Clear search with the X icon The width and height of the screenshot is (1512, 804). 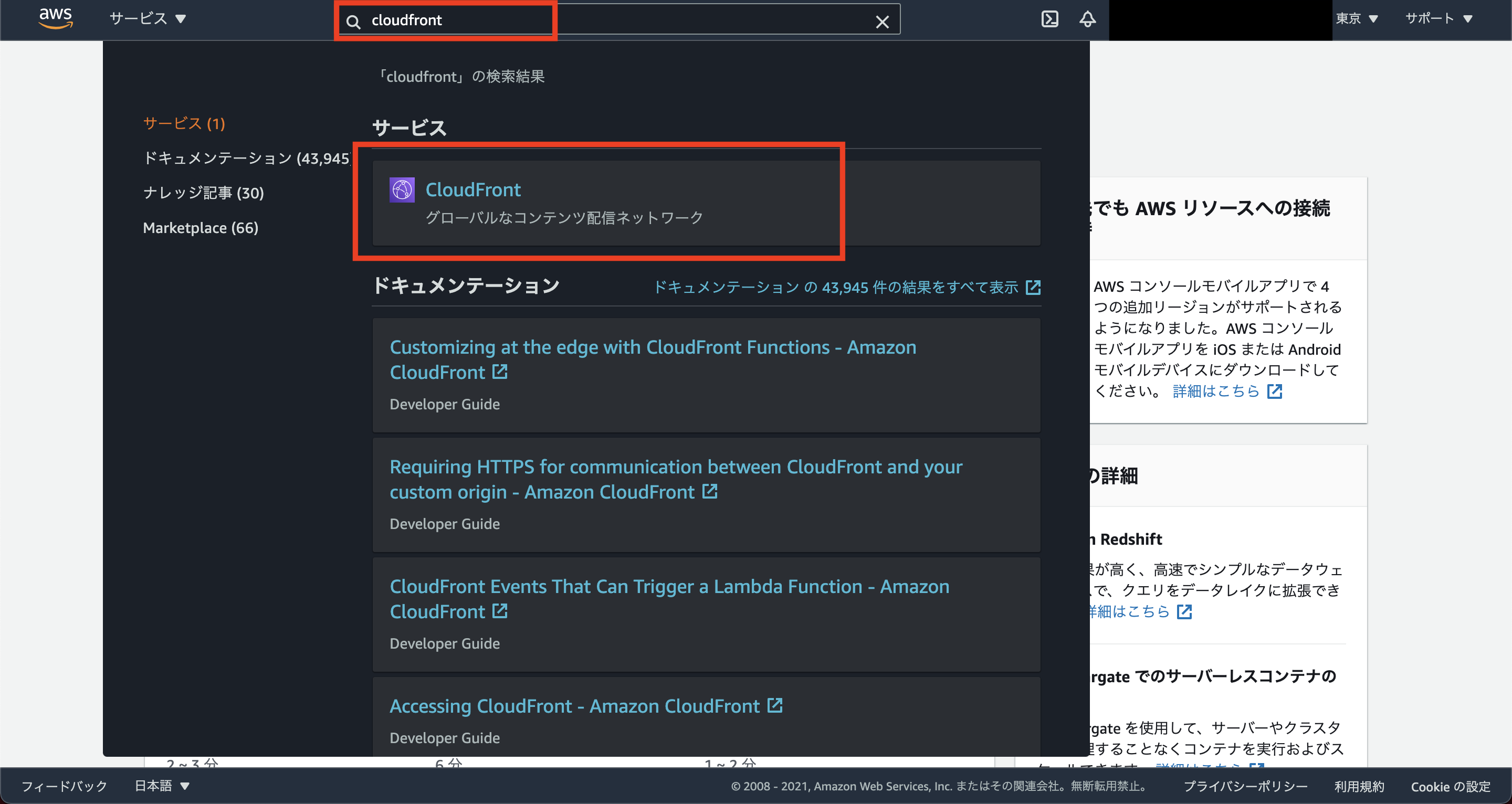click(882, 21)
